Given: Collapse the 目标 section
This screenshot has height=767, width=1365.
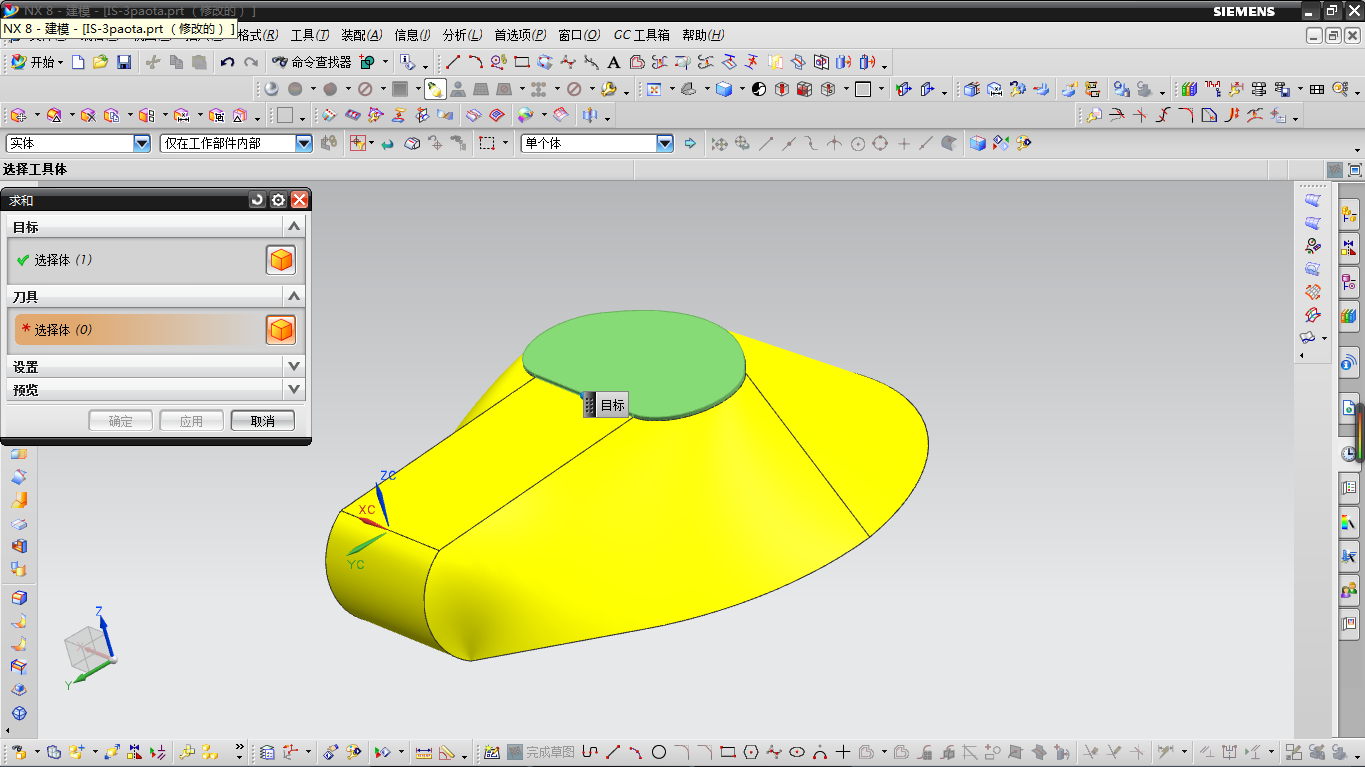Looking at the screenshot, I should pos(293,226).
